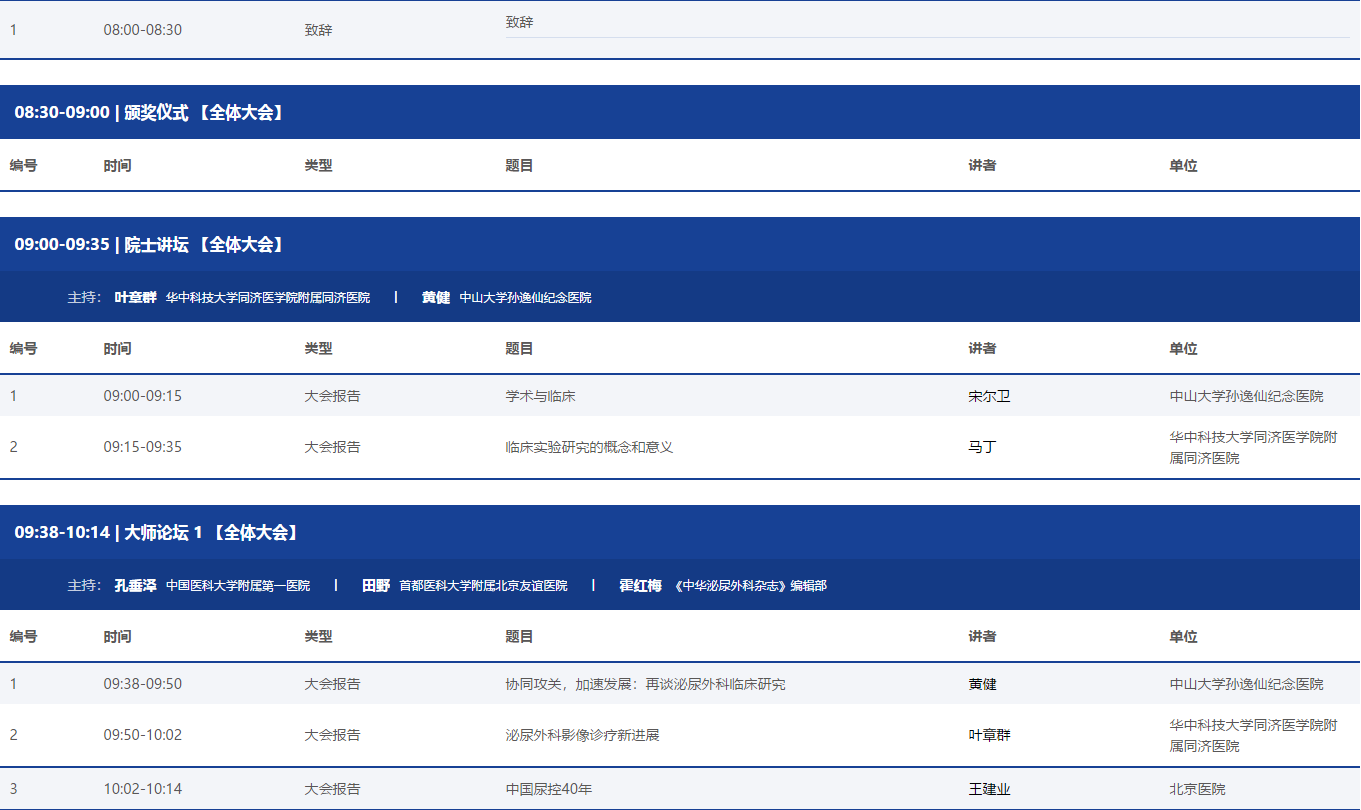Click the talk 协同攻关，加速发展 title
This screenshot has width=1361, height=810.
pyautogui.click(x=645, y=684)
